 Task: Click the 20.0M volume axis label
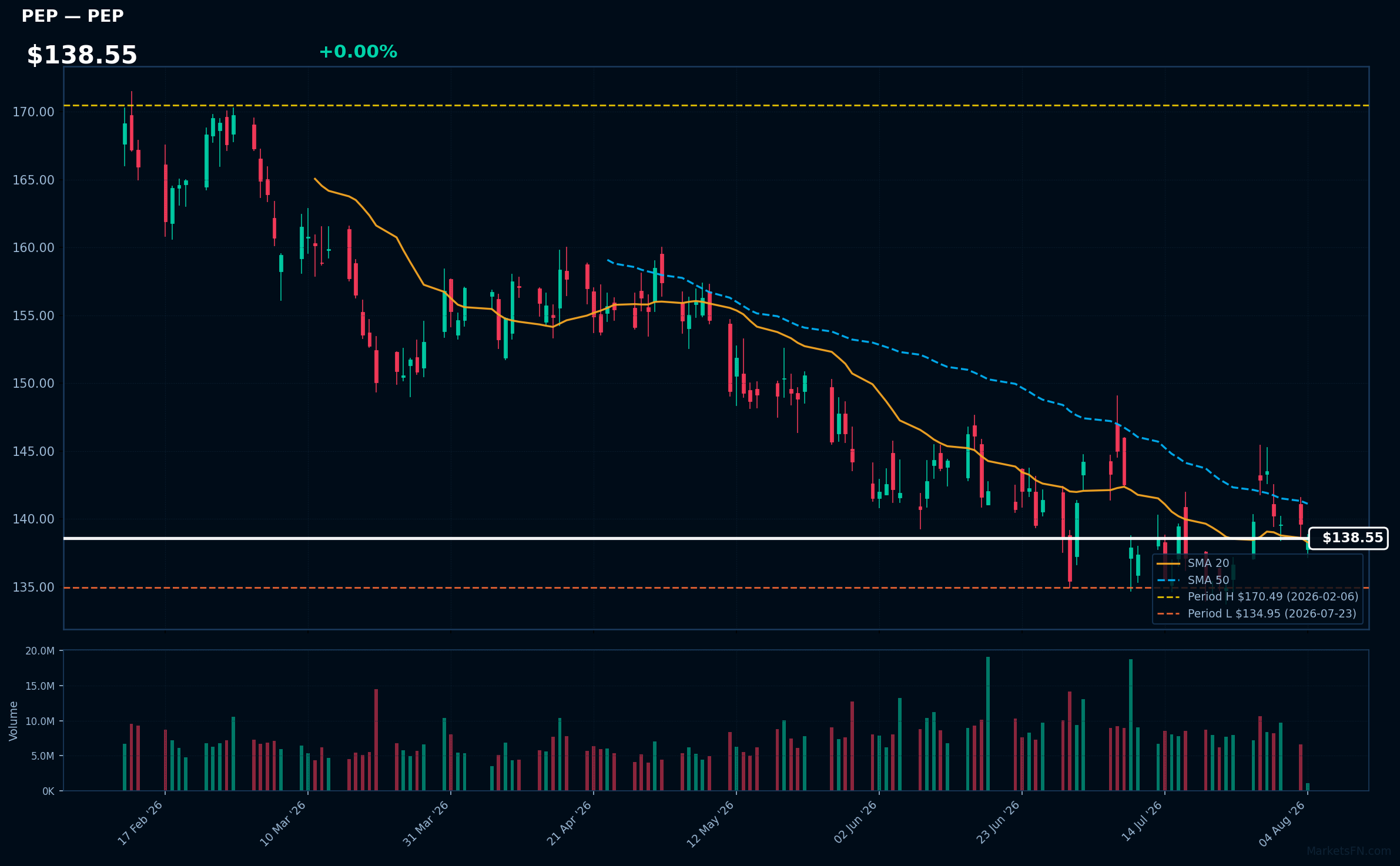point(40,651)
